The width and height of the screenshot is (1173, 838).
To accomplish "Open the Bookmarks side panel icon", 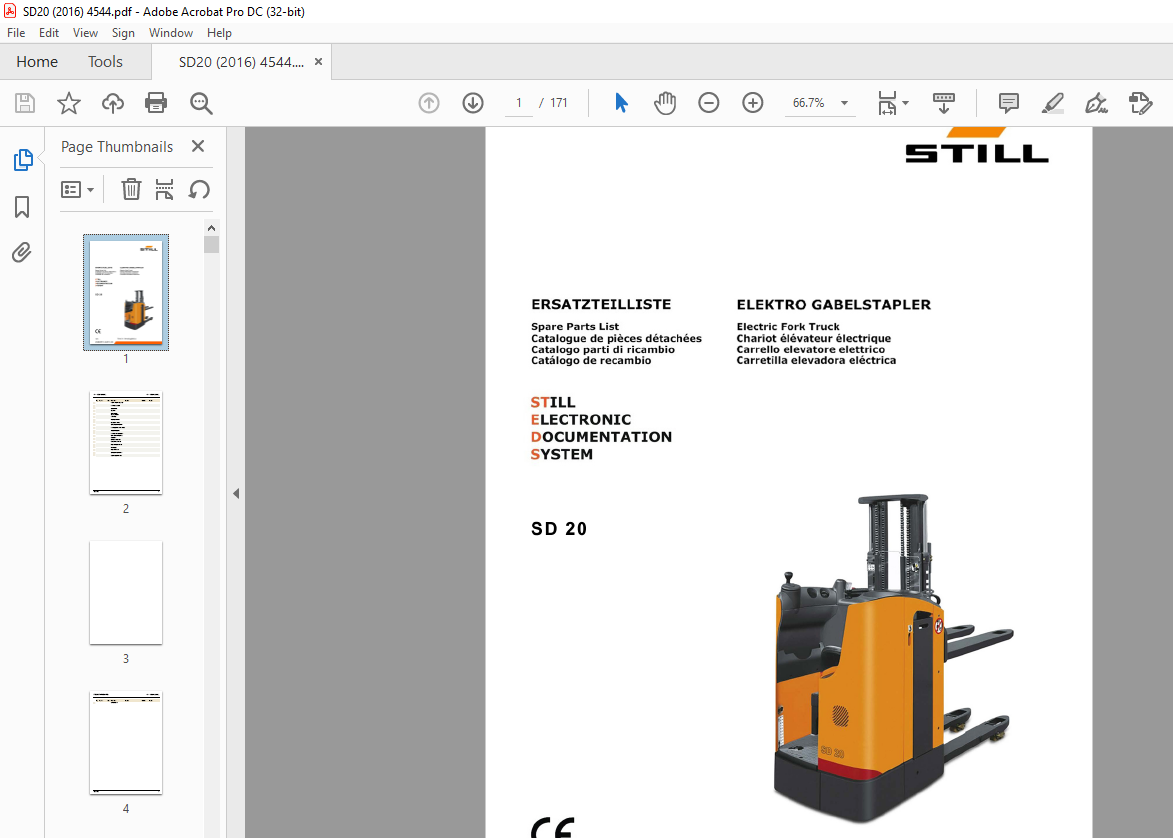I will point(22,207).
